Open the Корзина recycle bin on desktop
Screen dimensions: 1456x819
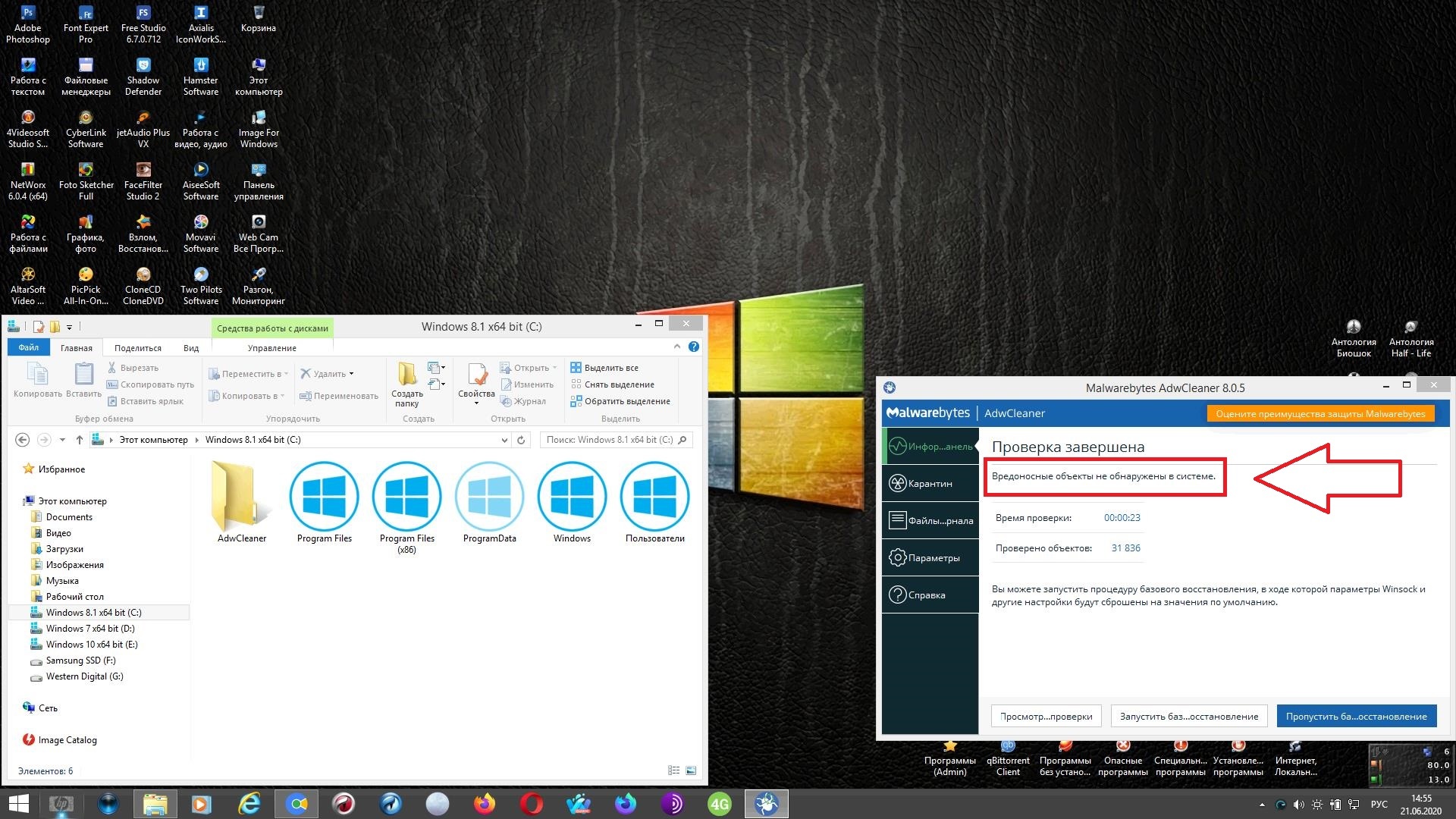pos(259,20)
